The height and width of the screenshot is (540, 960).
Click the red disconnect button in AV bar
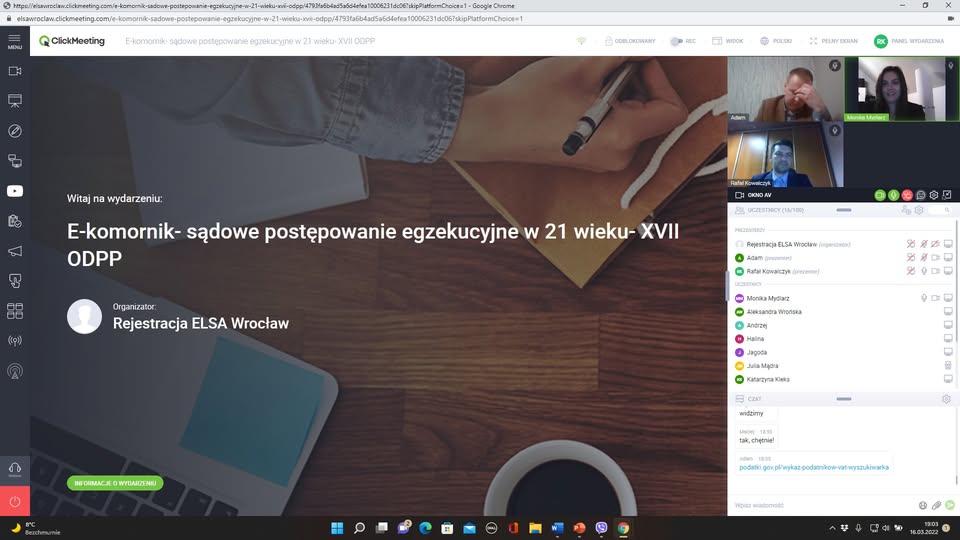pyautogui.click(x=907, y=195)
